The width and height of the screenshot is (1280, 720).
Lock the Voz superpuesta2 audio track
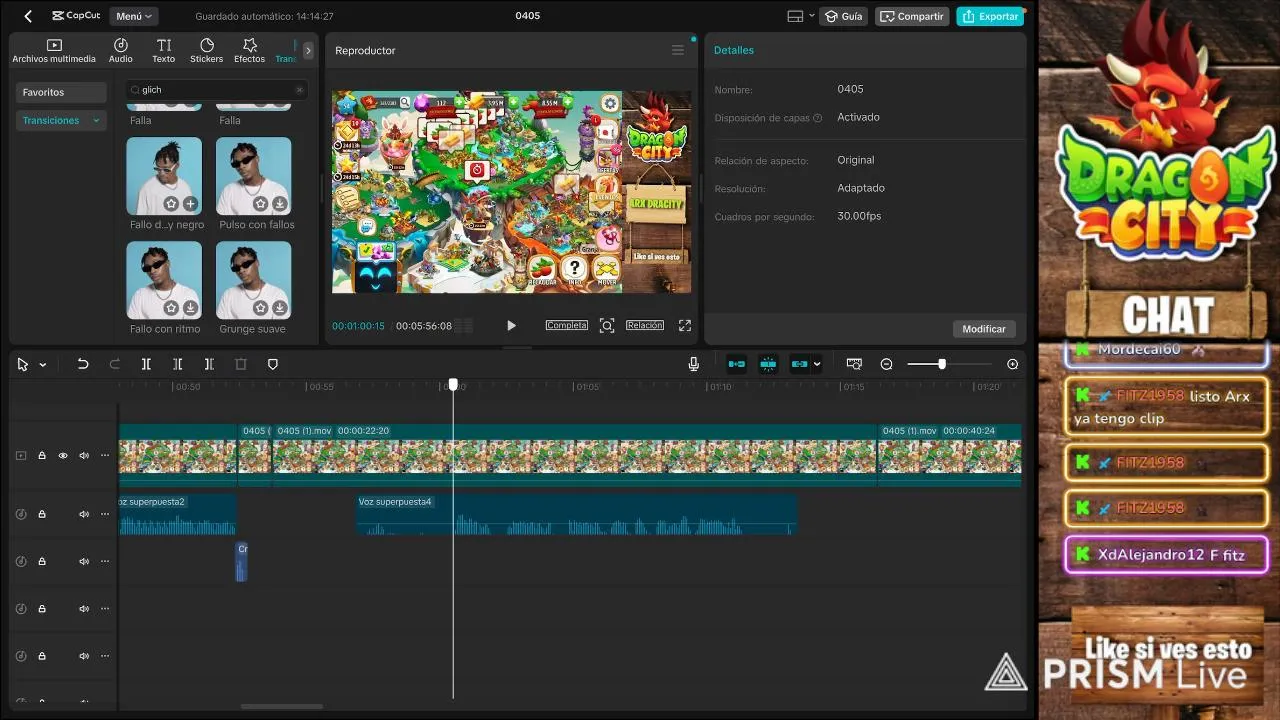click(42, 514)
